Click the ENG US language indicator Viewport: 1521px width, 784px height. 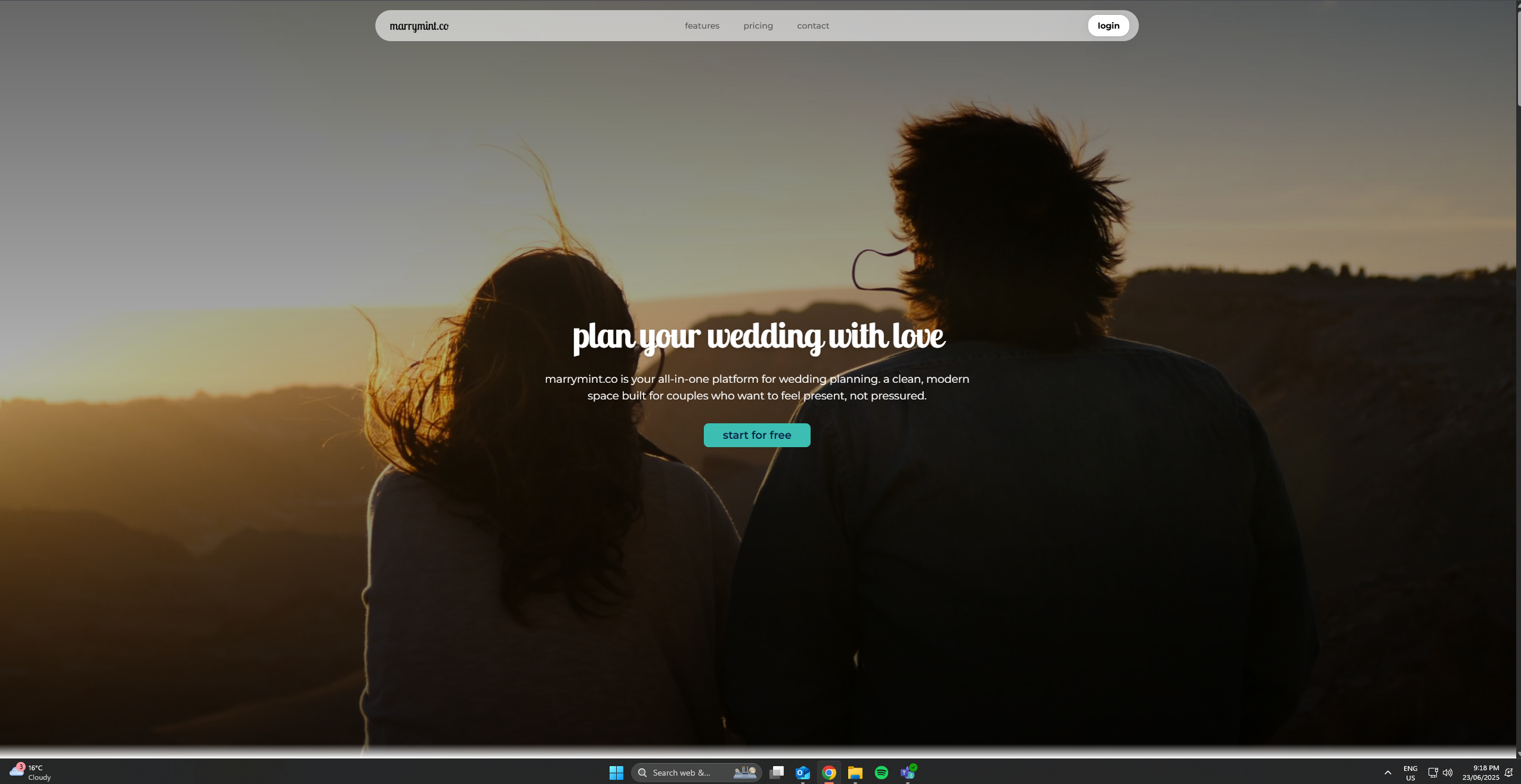click(1410, 773)
